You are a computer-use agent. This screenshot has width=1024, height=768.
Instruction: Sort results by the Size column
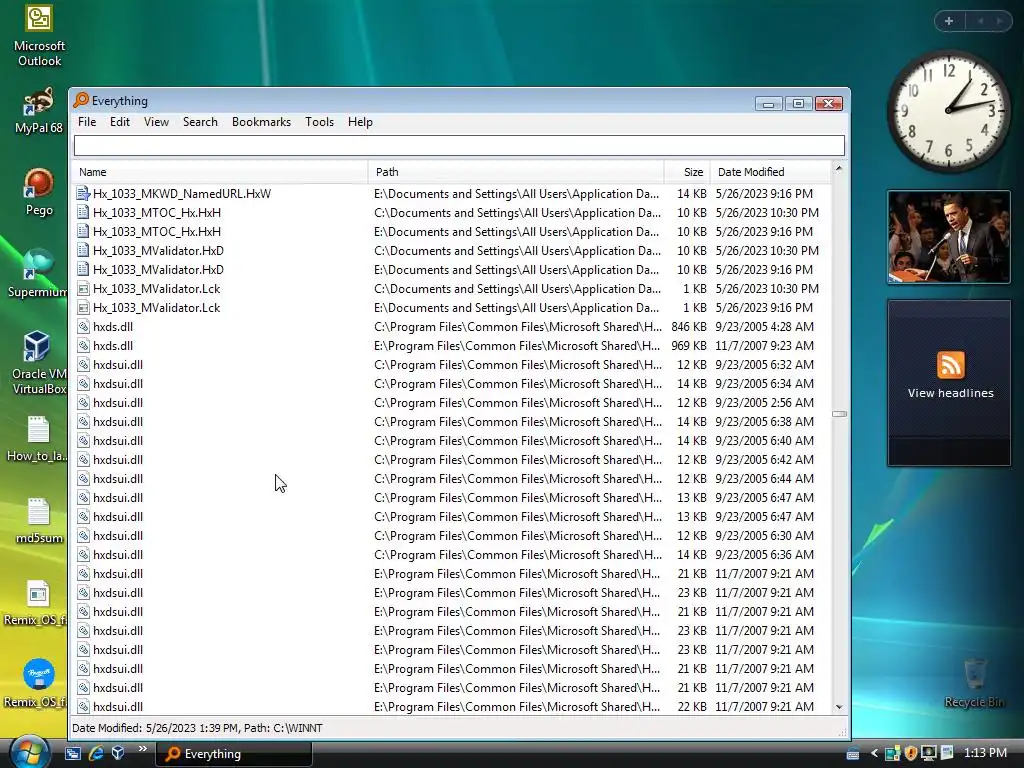tap(687, 172)
